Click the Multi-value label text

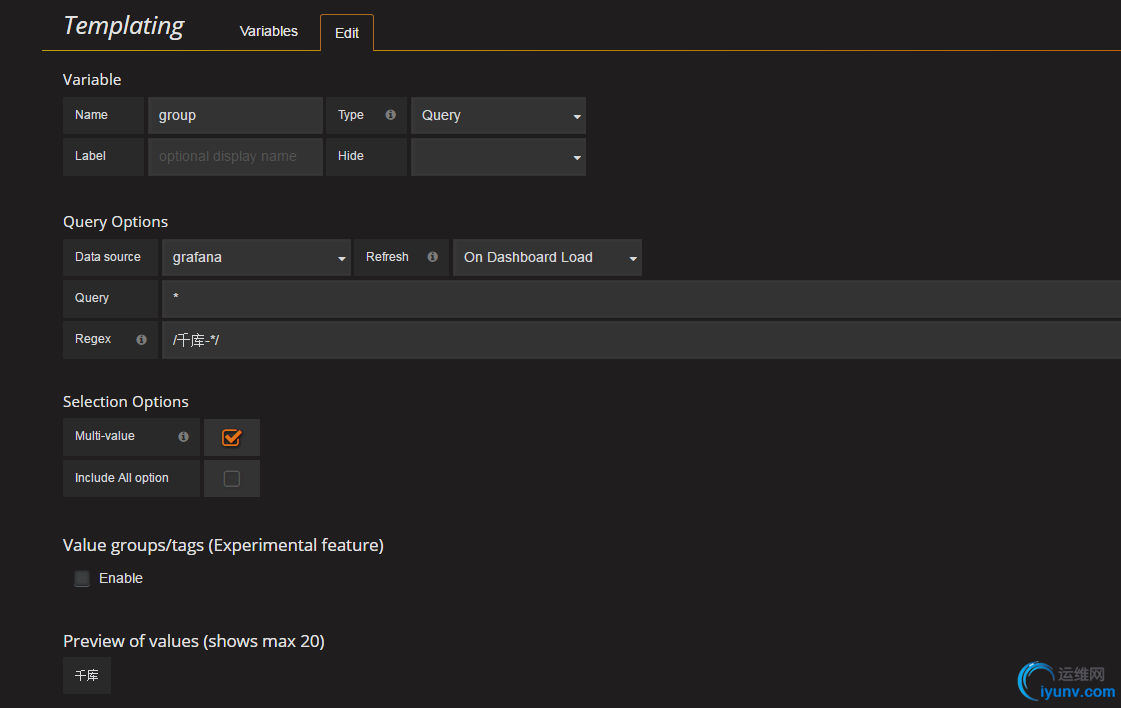point(105,436)
